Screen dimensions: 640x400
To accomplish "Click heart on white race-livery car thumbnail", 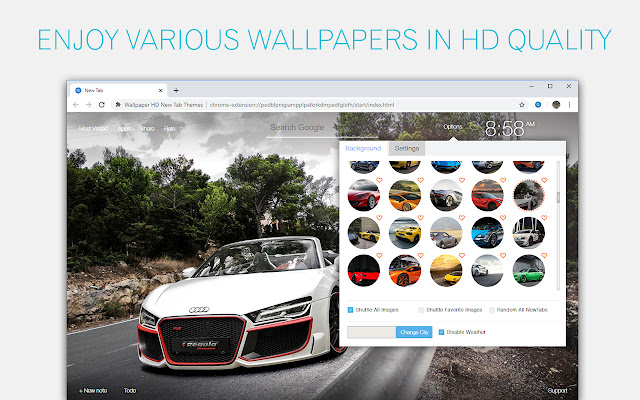I will pos(544,218).
